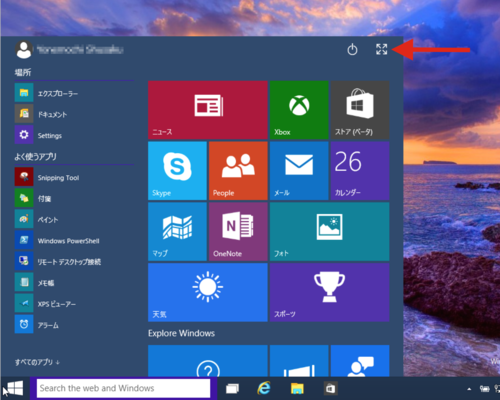Image resolution: width=500 pixels, height=400 pixels.
Task: Open the 天気 weather tile
Action: (208, 292)
